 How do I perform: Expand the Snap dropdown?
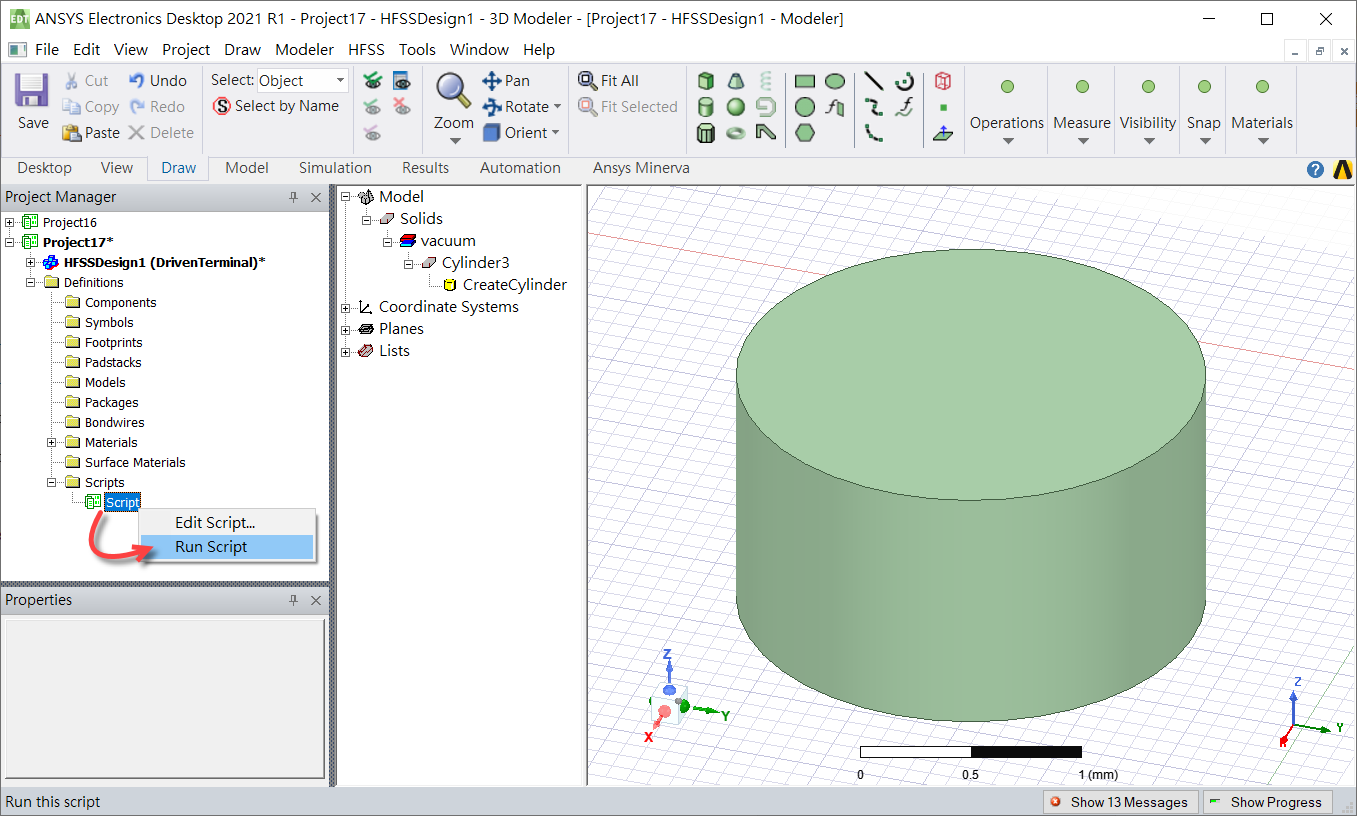(x=1204, y=141)
